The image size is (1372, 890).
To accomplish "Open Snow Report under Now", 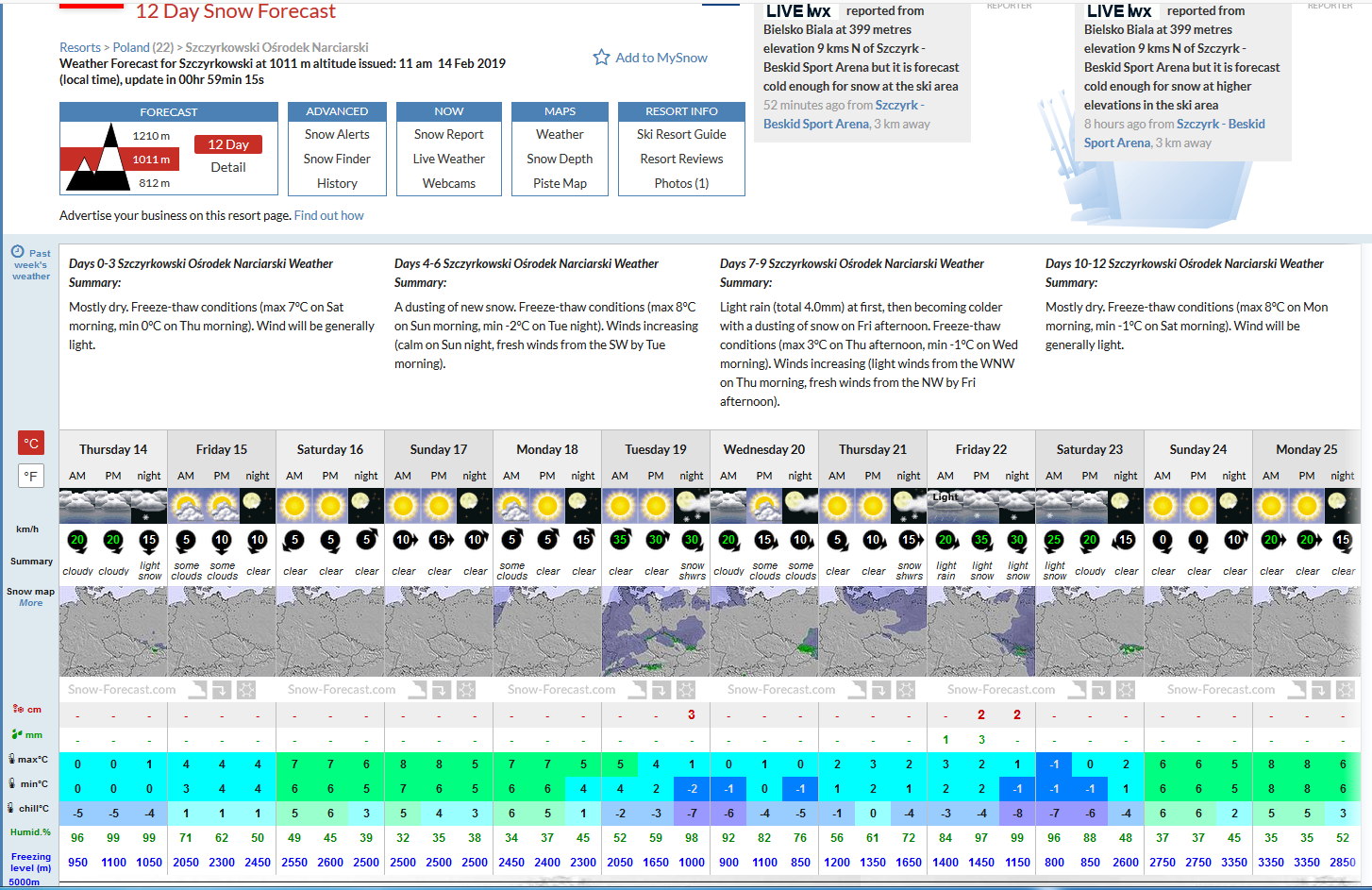I will pyautogui.click(x=449, y=134).
